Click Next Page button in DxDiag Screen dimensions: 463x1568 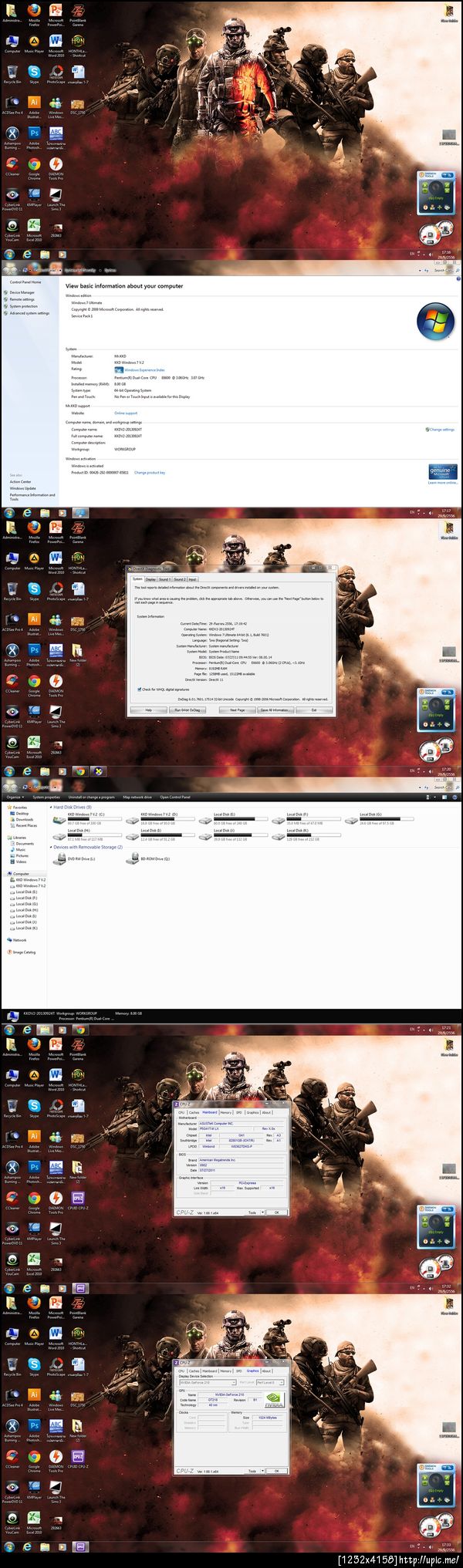237,710
